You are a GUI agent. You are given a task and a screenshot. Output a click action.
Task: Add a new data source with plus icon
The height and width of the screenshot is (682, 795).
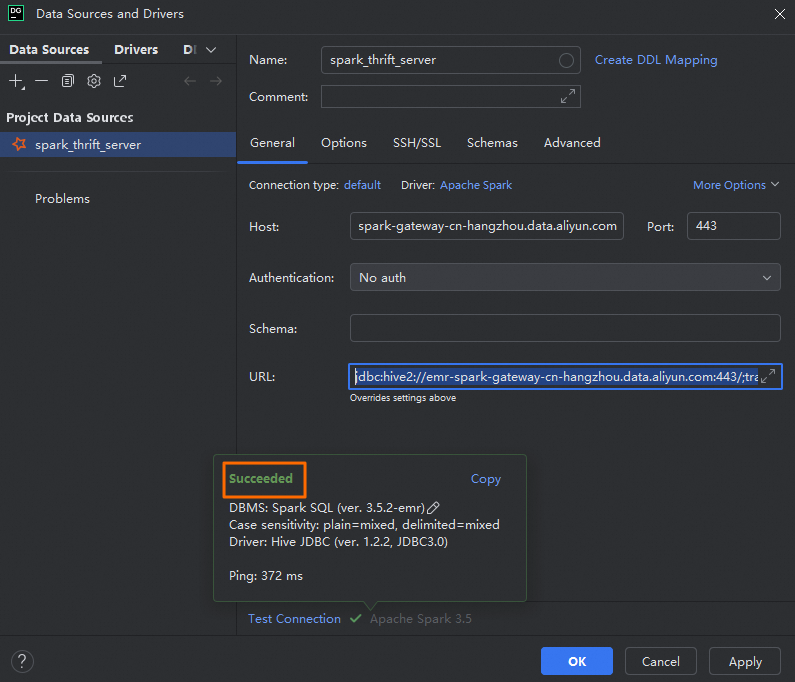16,81
